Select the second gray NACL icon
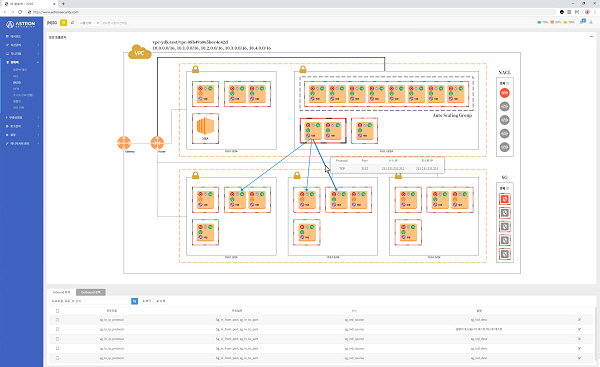 [x=505, y=106]
